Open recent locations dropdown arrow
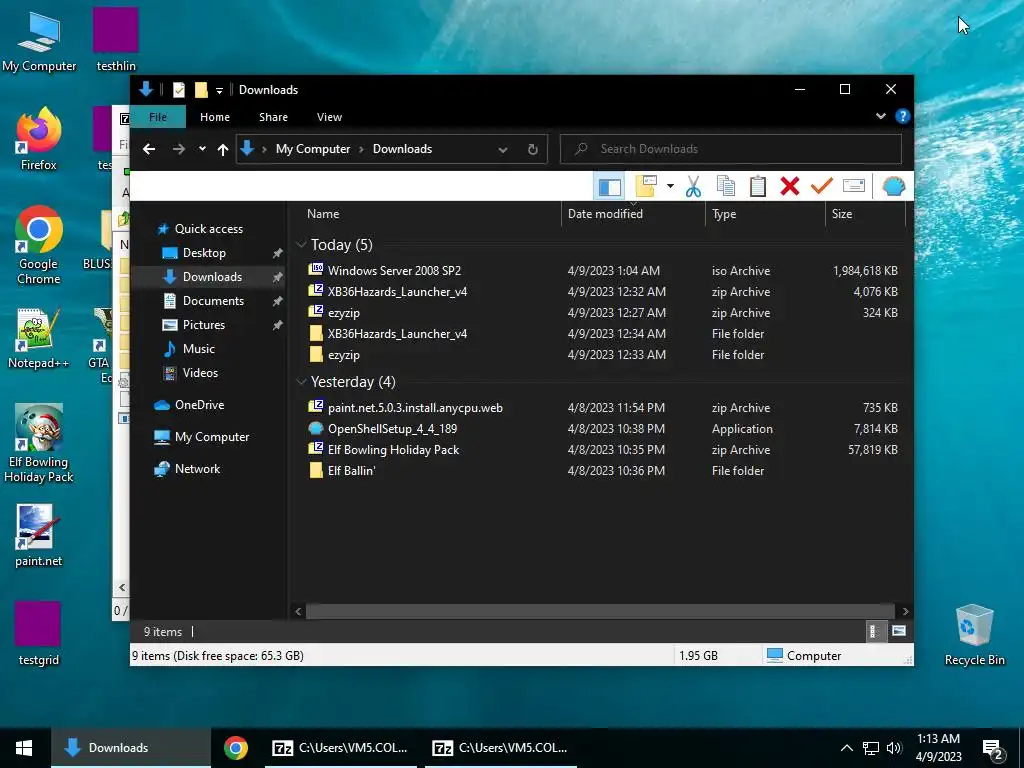Viewport: 1024px width, 768px height. coord(202,149)
